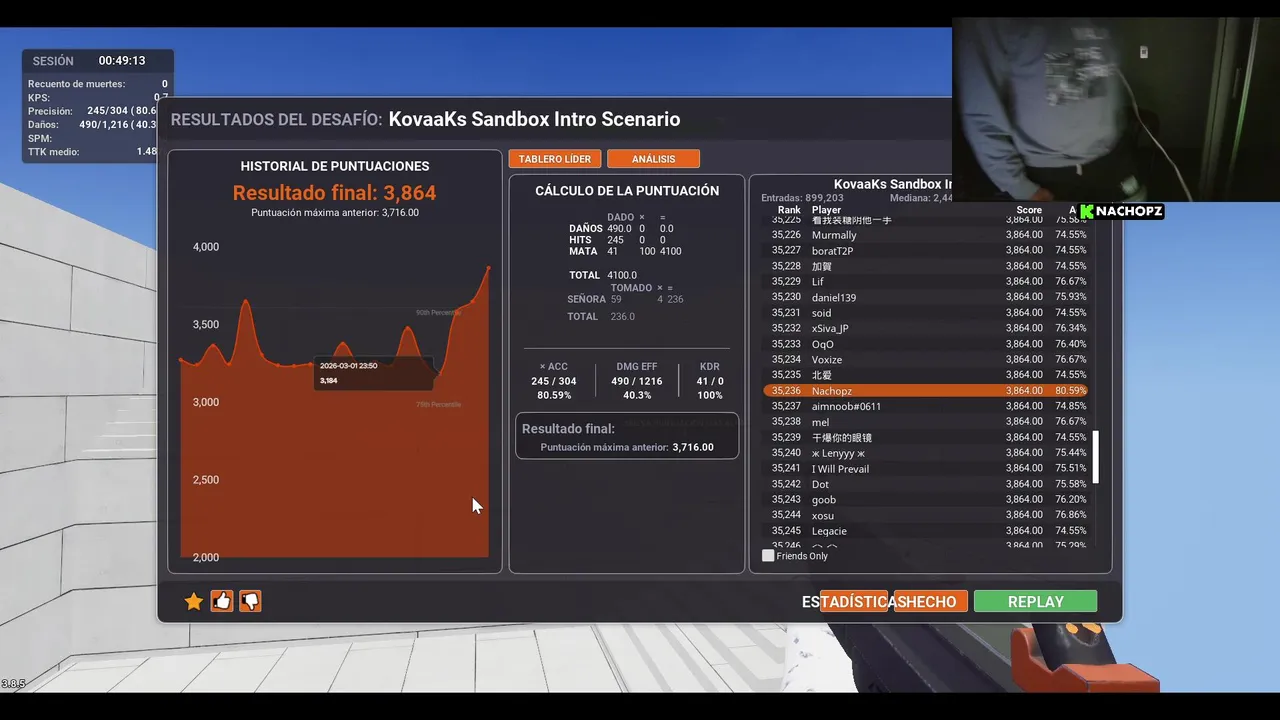Select player Lif in leaderboard

coord(926,282)
